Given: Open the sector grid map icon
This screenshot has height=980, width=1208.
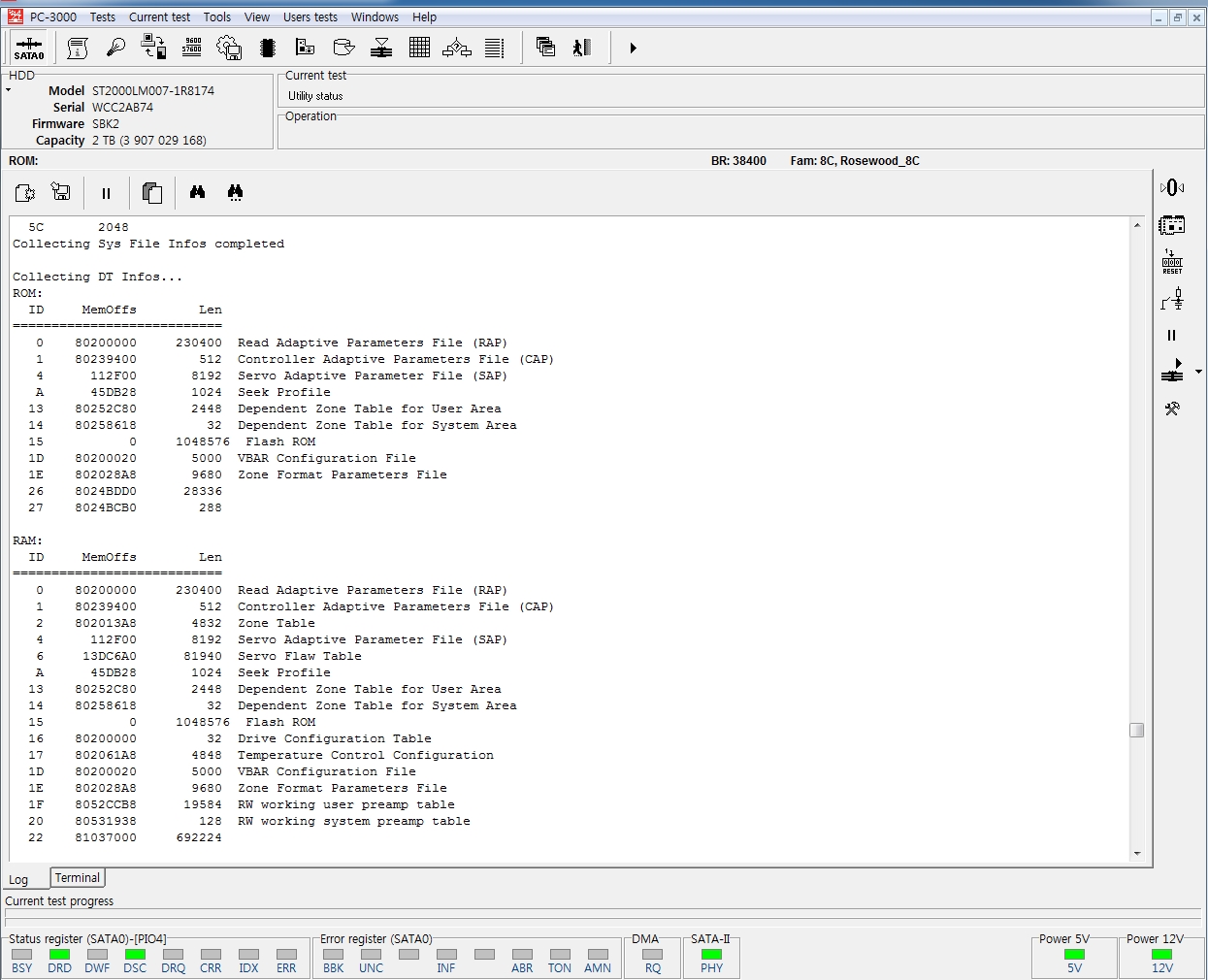Looking at the screenshot, I should tap(419, 48).
